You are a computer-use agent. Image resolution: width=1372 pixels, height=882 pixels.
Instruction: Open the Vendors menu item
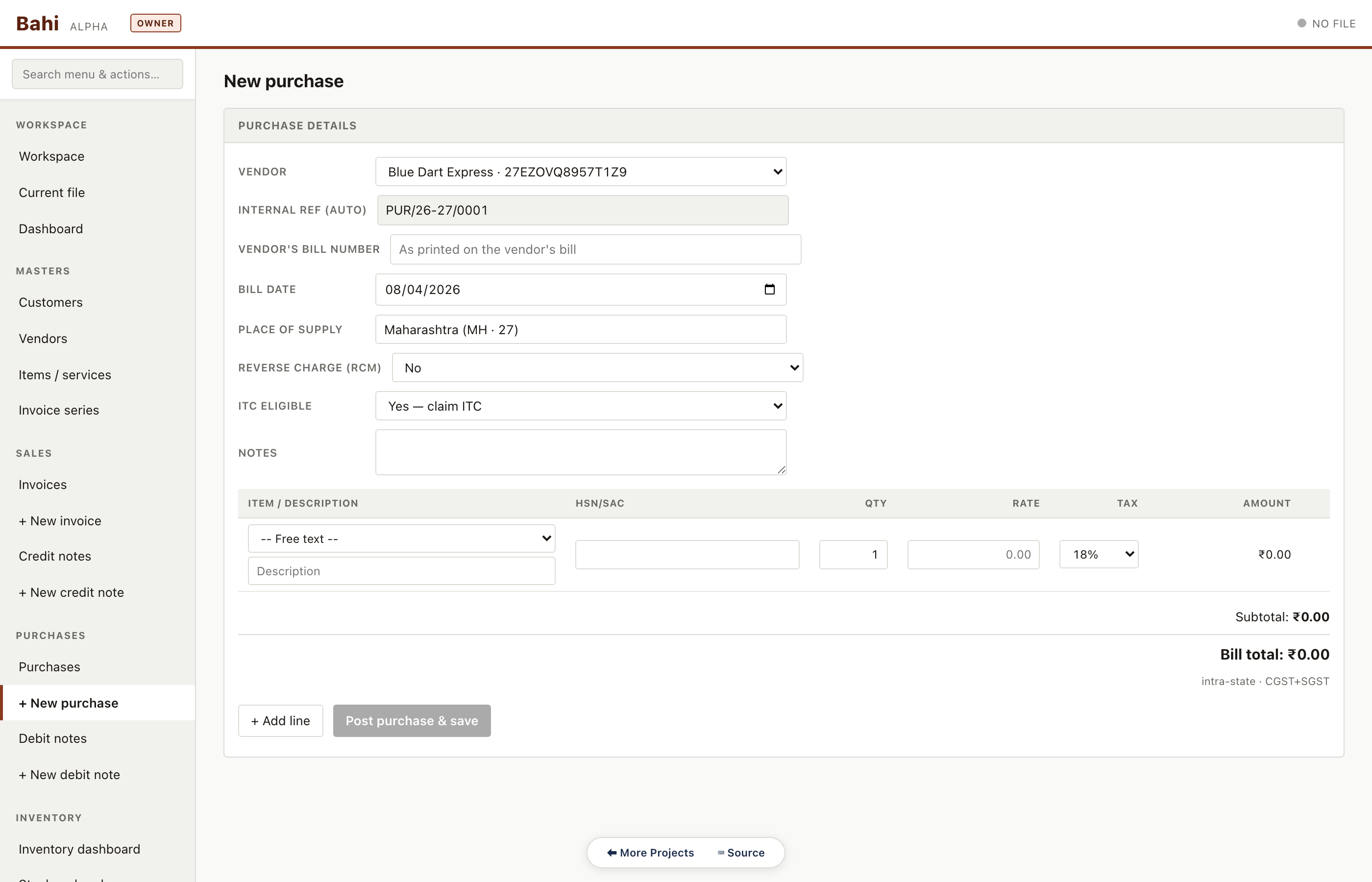(x=43, y=339)
